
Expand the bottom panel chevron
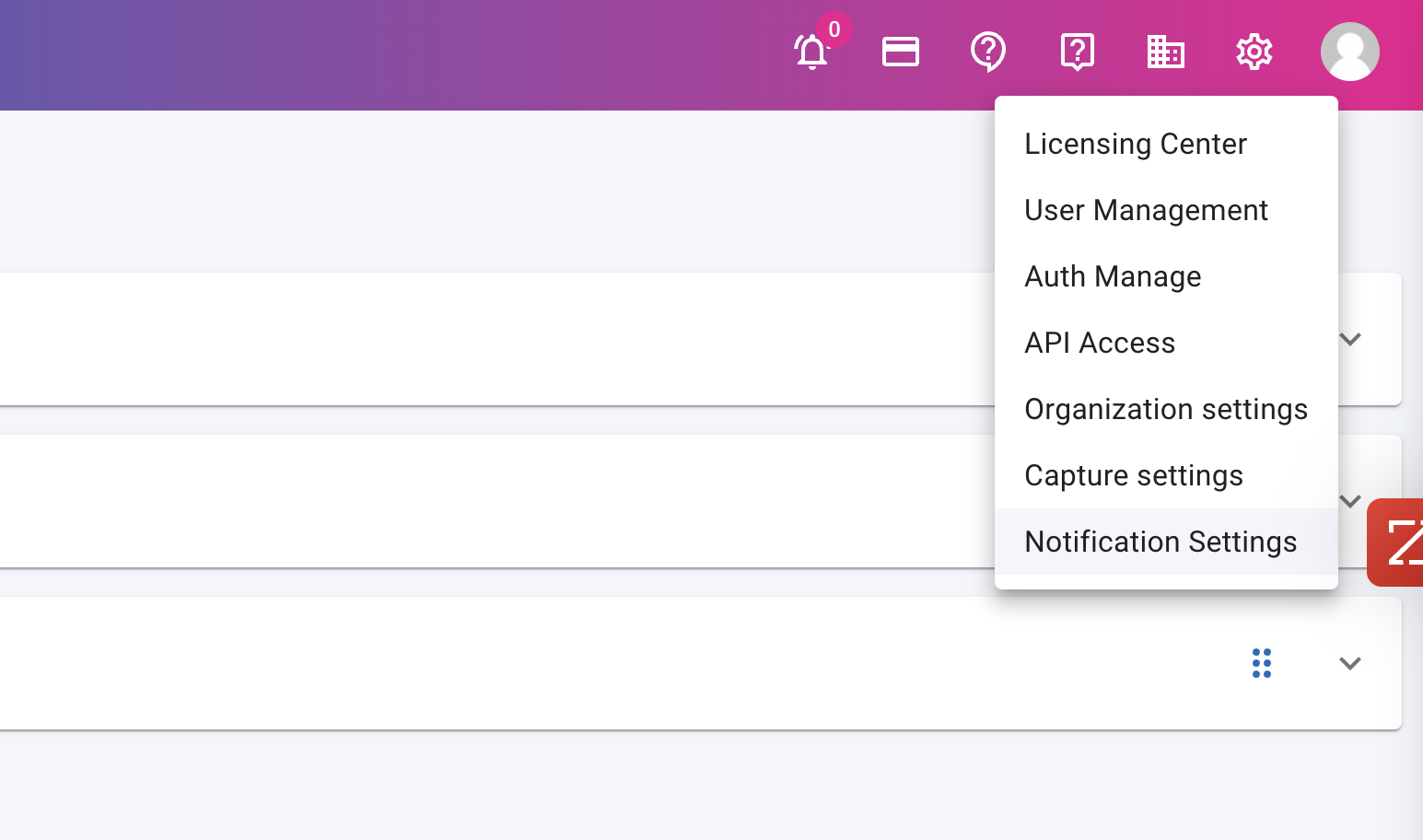pyautogui.click(x=1350, y=663)
